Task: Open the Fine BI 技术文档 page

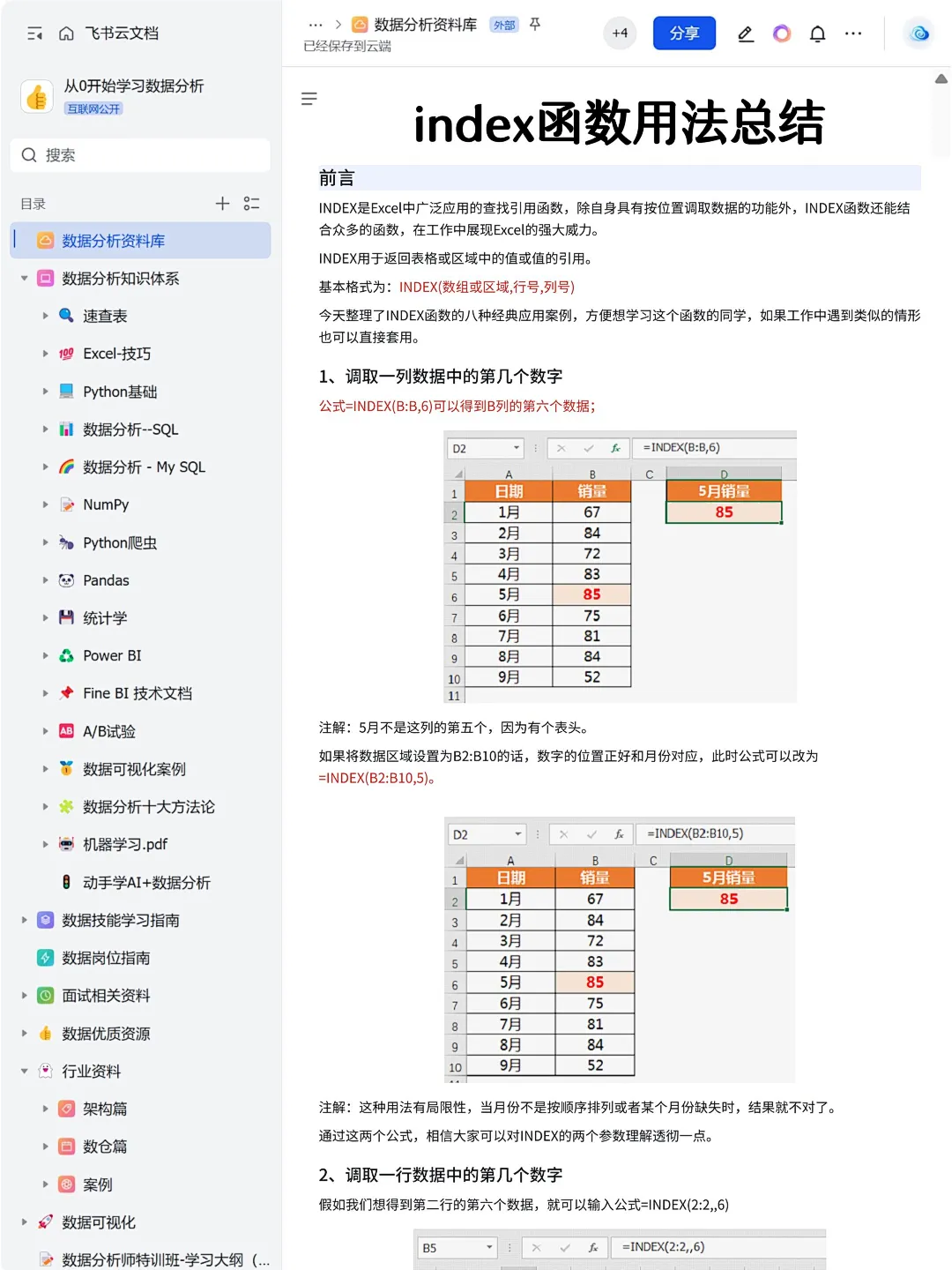Action: pyautogui.click(x=138, y=694)
